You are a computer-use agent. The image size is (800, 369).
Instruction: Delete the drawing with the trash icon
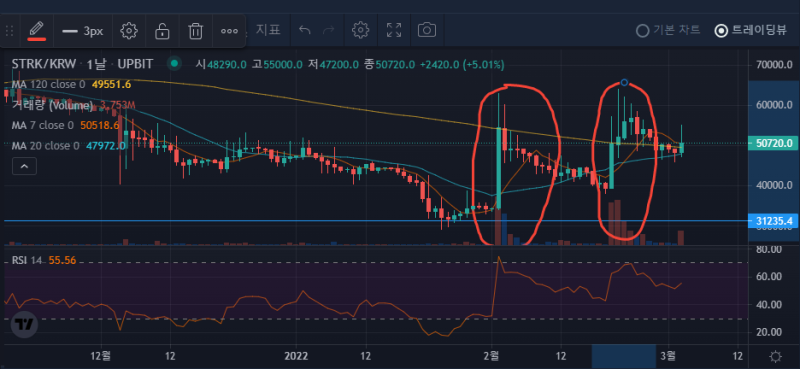point(195,31)
